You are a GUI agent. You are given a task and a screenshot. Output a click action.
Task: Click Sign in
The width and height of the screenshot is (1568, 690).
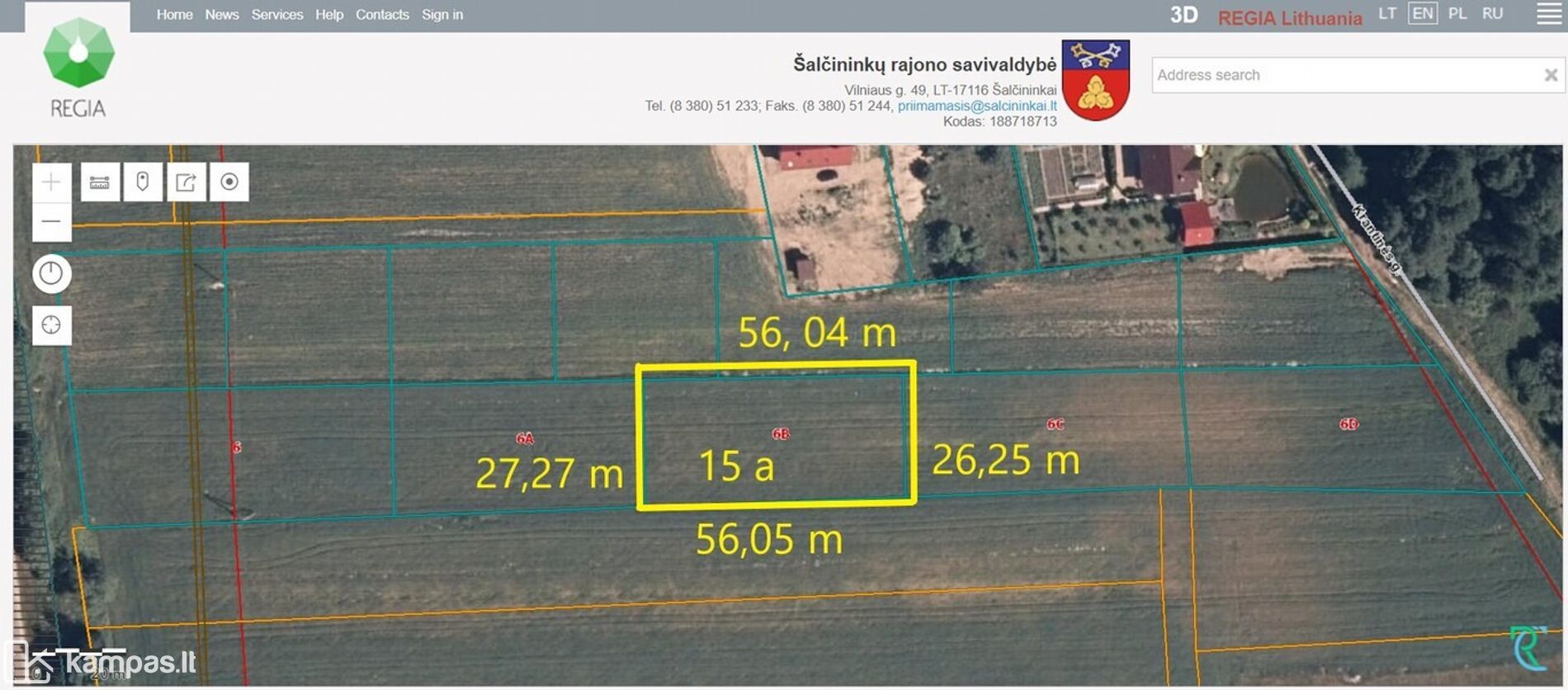click(442, 14)
